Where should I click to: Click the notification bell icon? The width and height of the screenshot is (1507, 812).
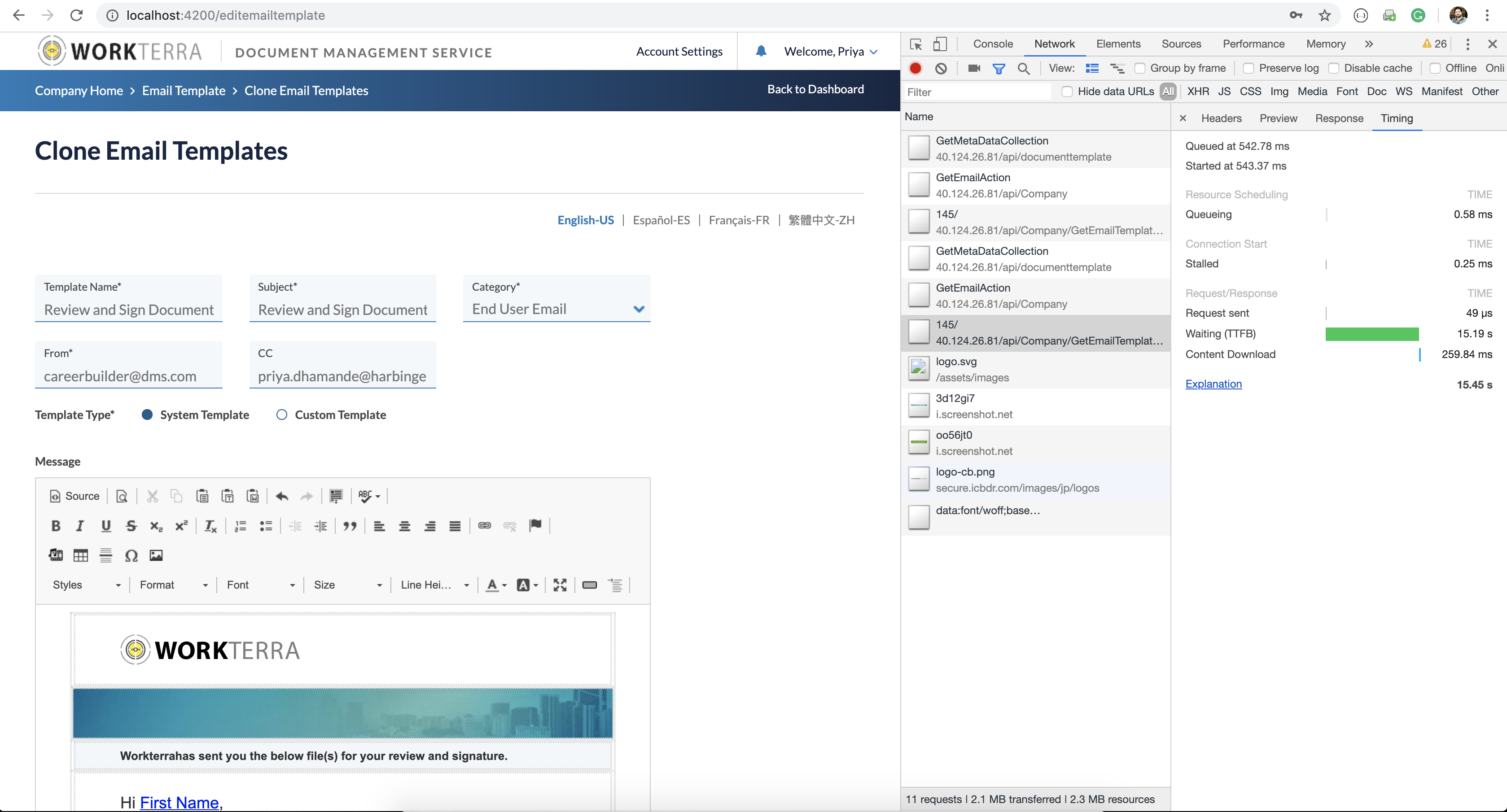(761, 52)
